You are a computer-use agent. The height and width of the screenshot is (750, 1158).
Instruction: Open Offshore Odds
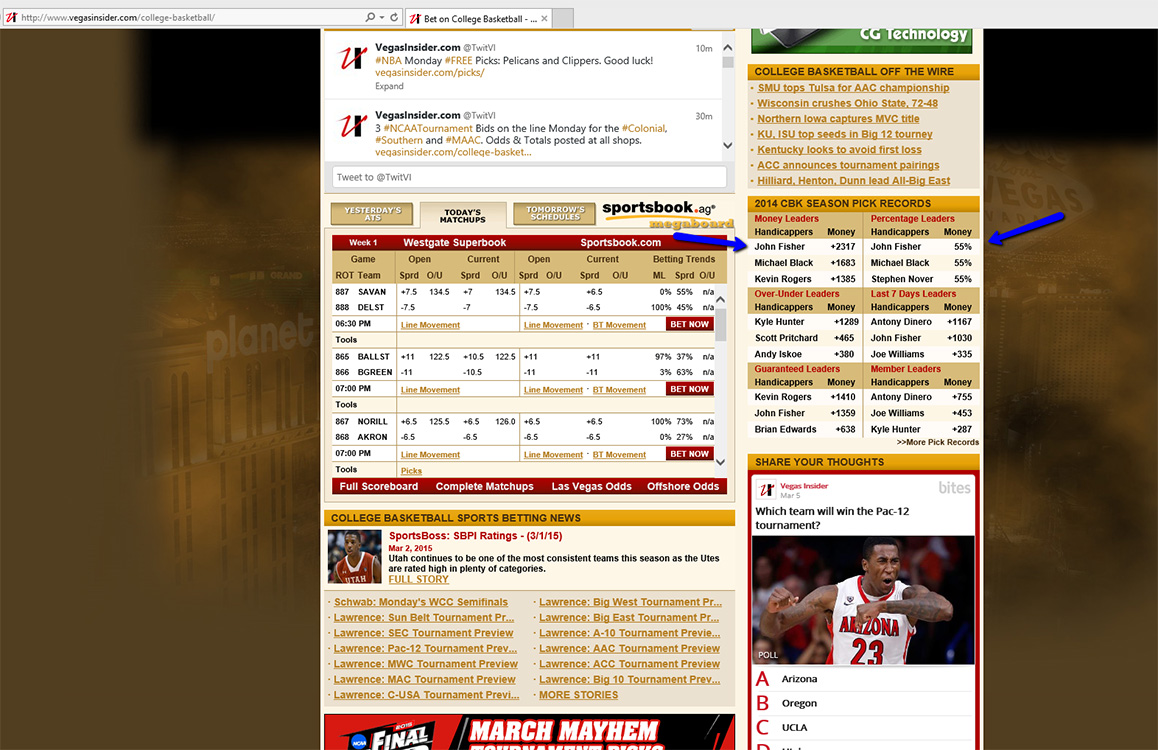coord(683,486)
